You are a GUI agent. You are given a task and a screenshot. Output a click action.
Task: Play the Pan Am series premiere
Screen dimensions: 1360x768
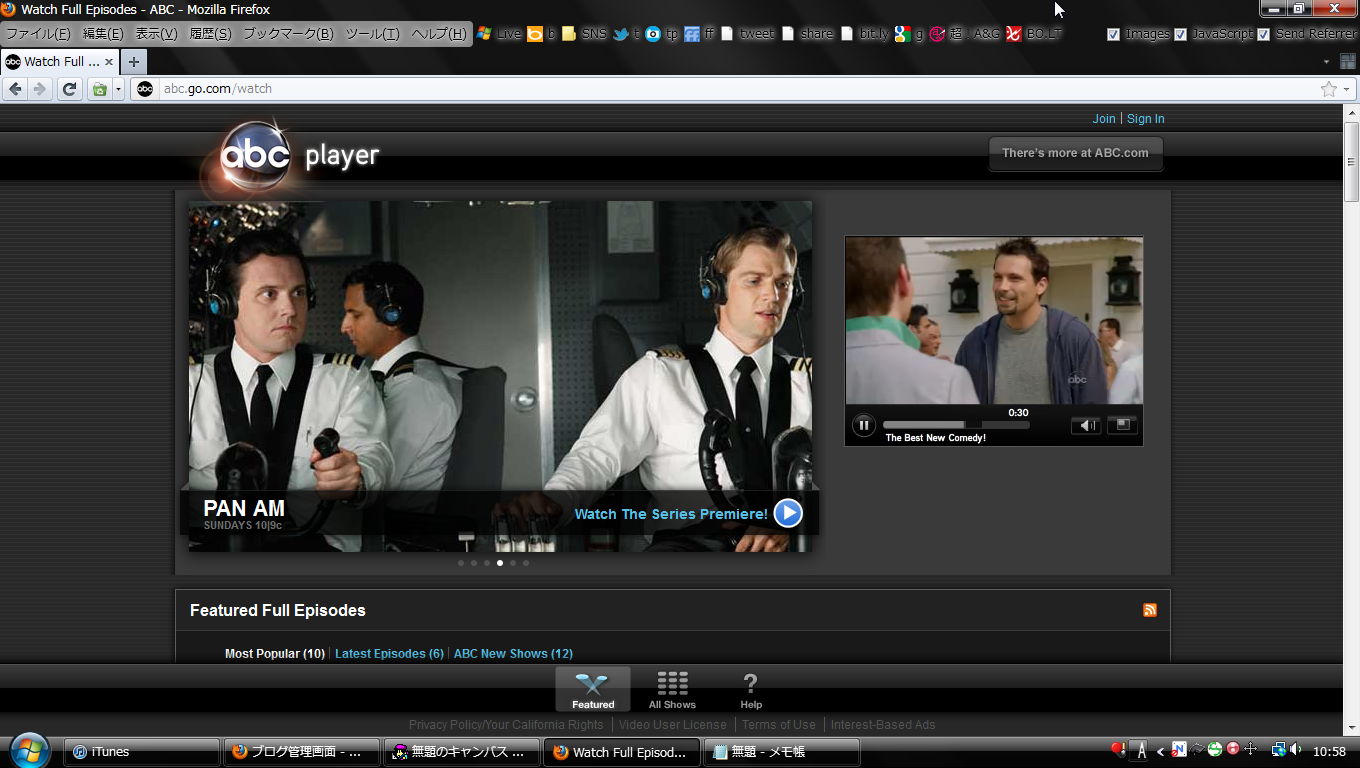[x=788, y=513]
